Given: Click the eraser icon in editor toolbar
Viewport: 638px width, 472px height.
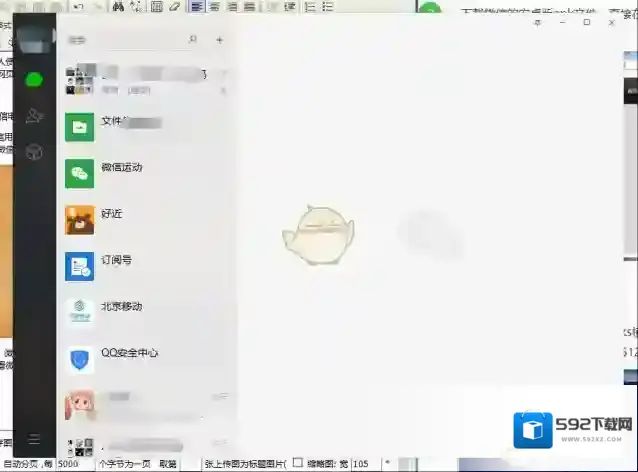Looking at the screenshot, I should pos(175,7).
